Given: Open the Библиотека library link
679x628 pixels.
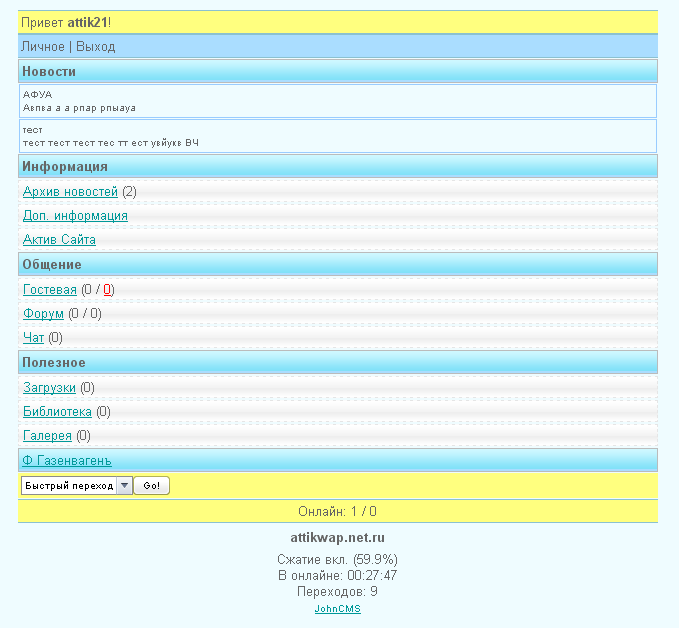Looking at the screenshot, I should coord(57,411).
